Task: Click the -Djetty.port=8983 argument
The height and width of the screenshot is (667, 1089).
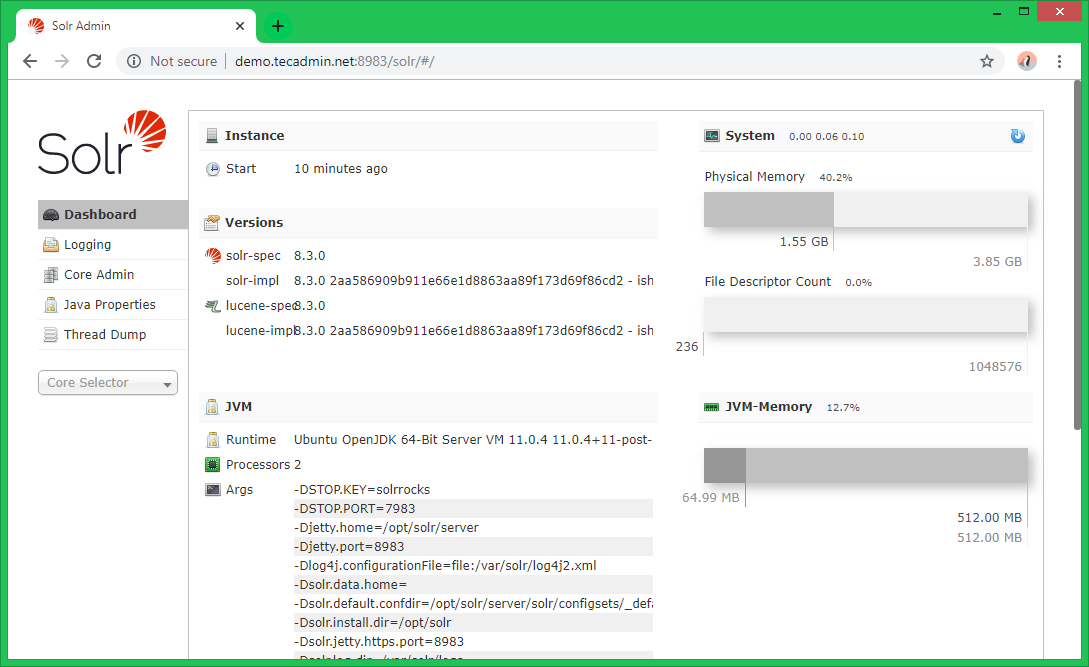Action: point(473,547)
